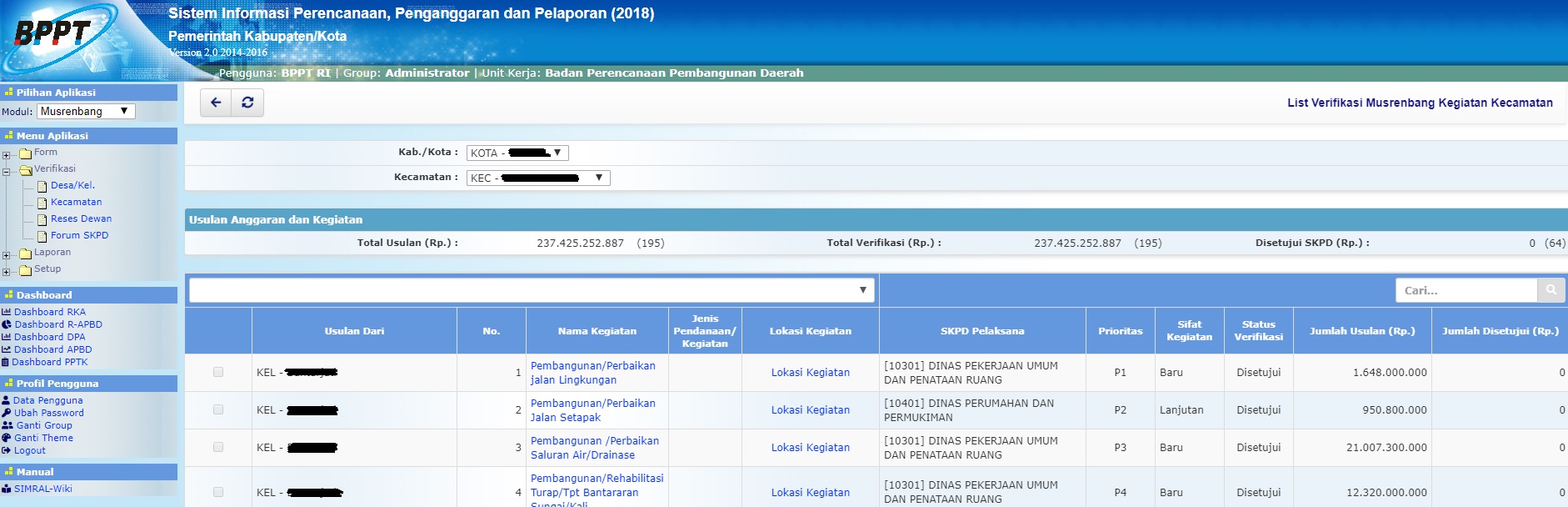Image resolution: width=1568 pixels, height=507 pixels.
Task: Click the Verifikasi open folder icon
Action: click(x=26, y=170)
